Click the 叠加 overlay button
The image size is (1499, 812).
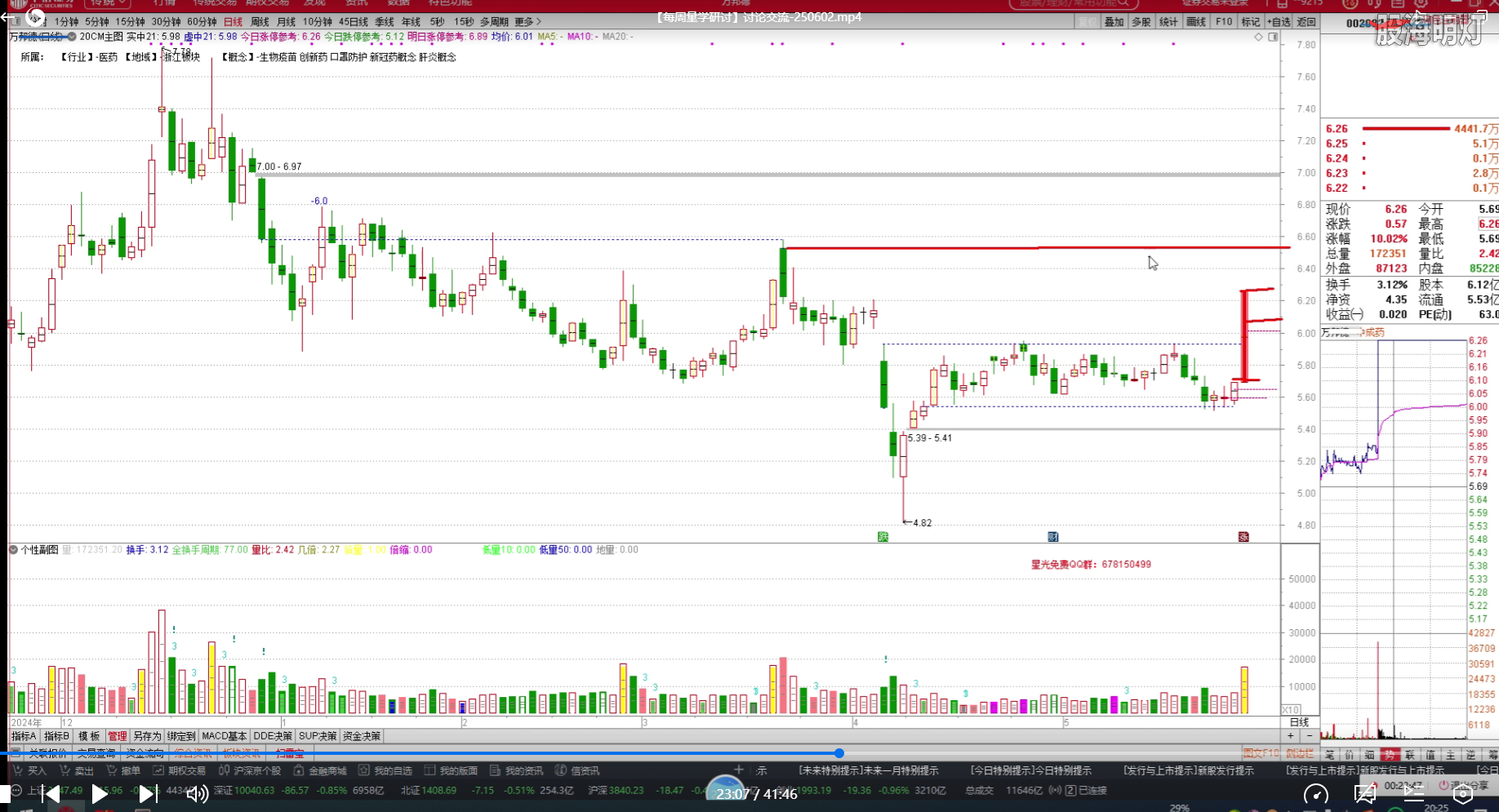coord(1114,22)
